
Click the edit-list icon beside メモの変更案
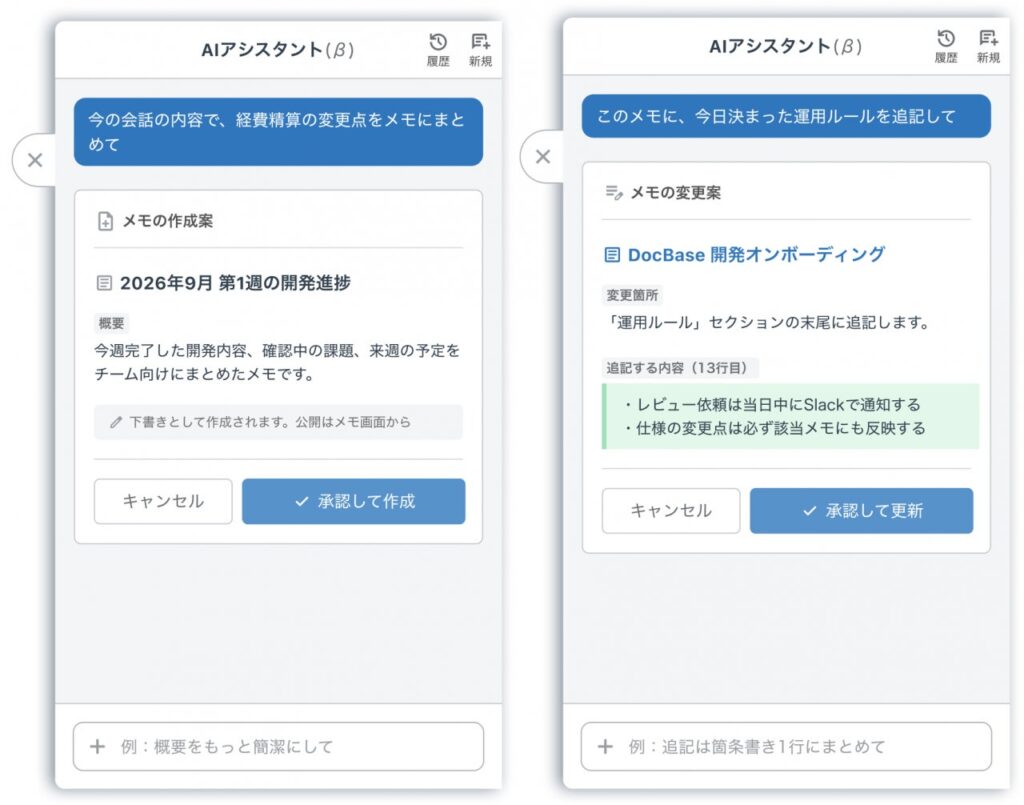(614, 193)
